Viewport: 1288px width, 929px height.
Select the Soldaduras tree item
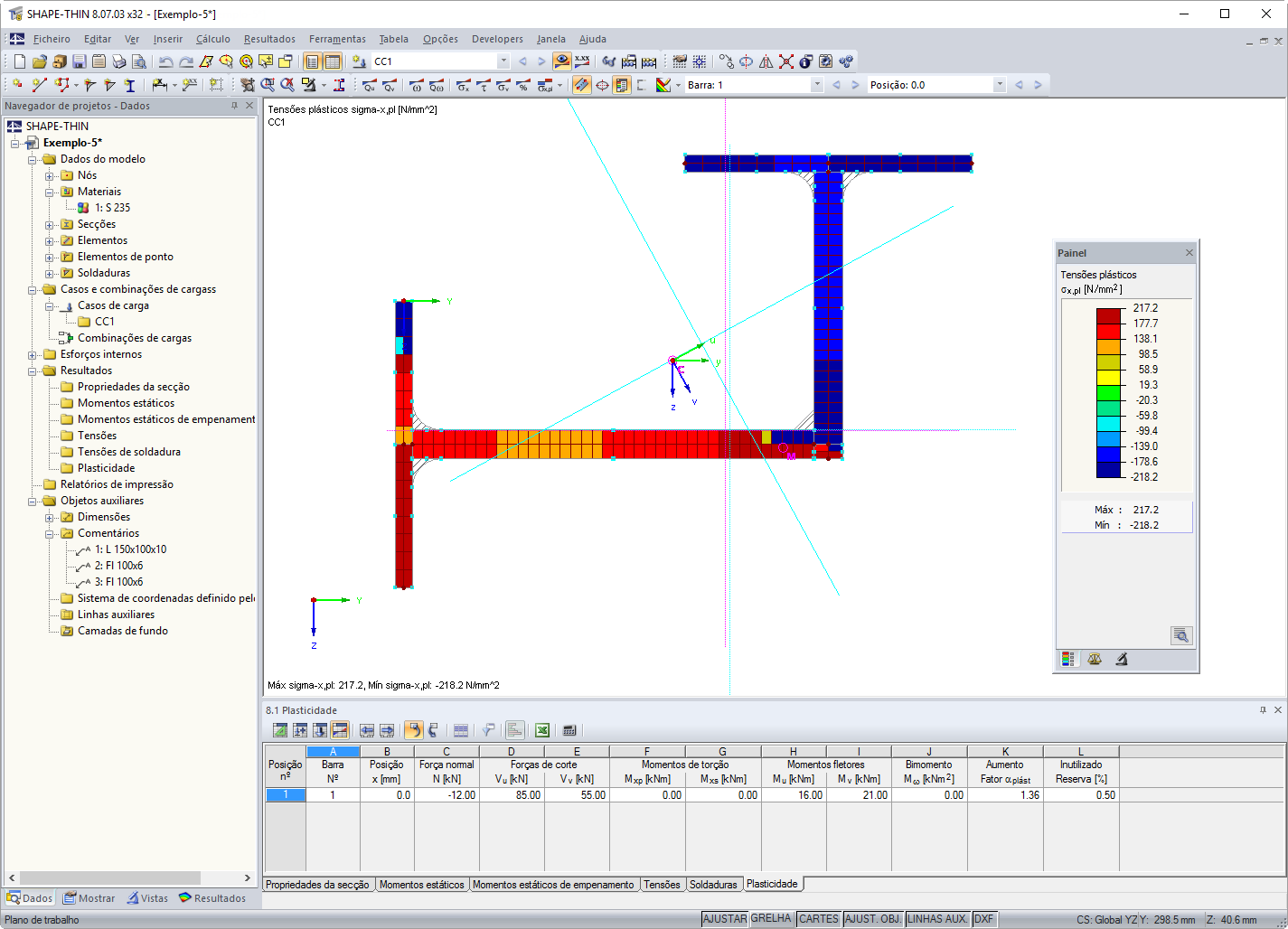click(104, 273)
